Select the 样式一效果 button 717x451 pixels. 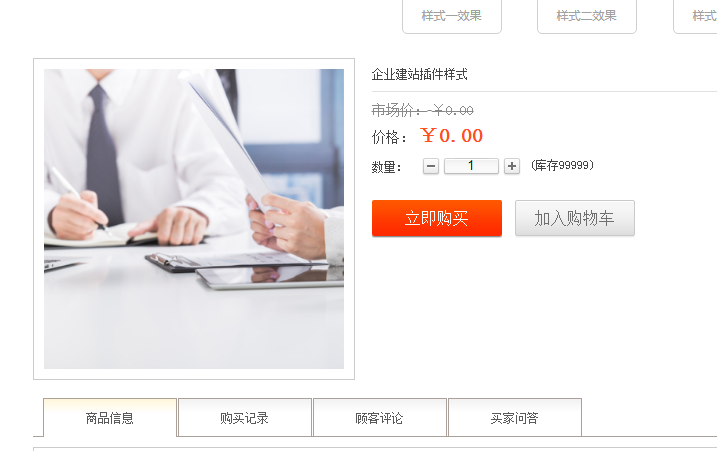(452, 16)
